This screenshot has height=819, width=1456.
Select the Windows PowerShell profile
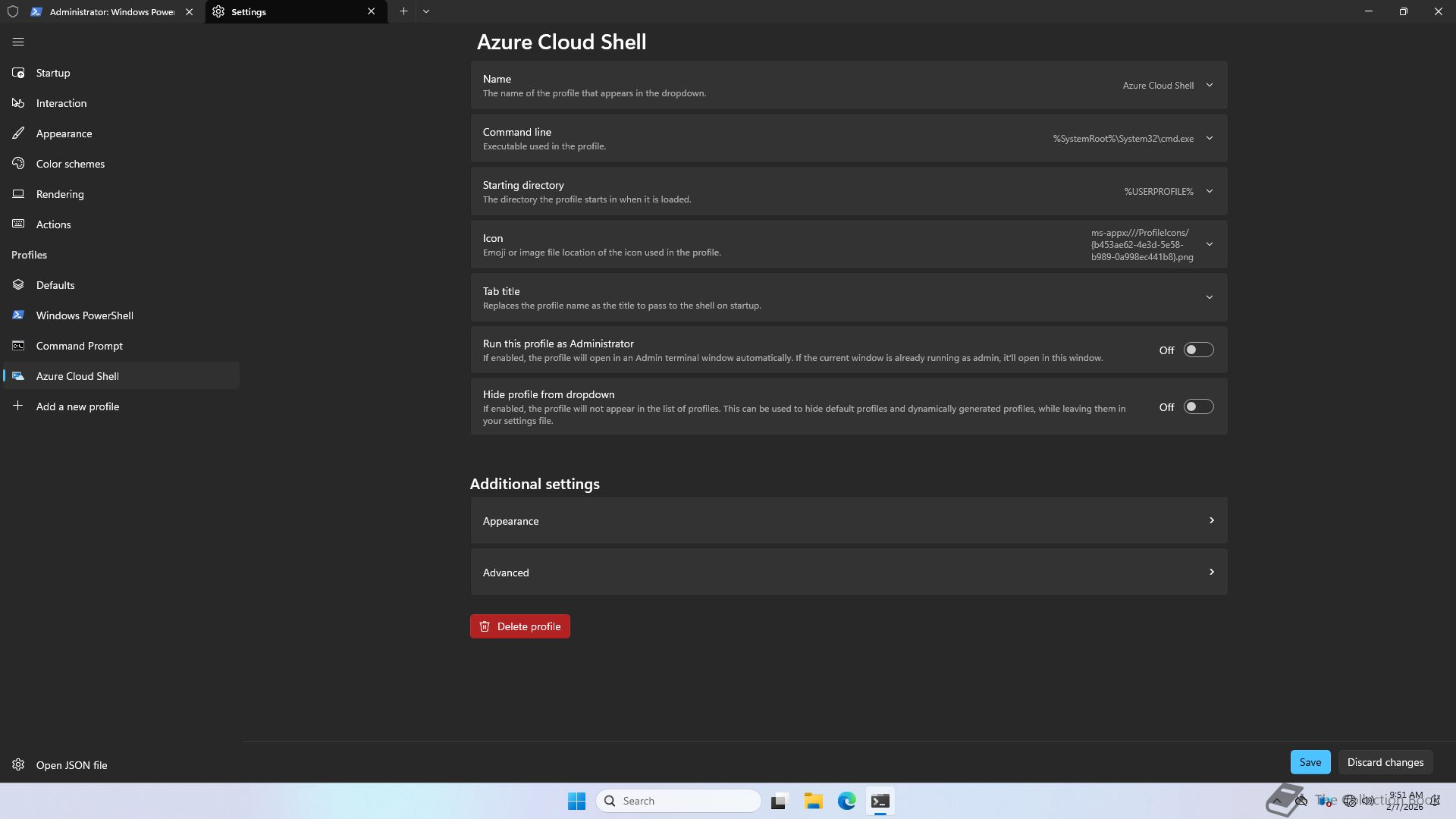click(84, 315)
